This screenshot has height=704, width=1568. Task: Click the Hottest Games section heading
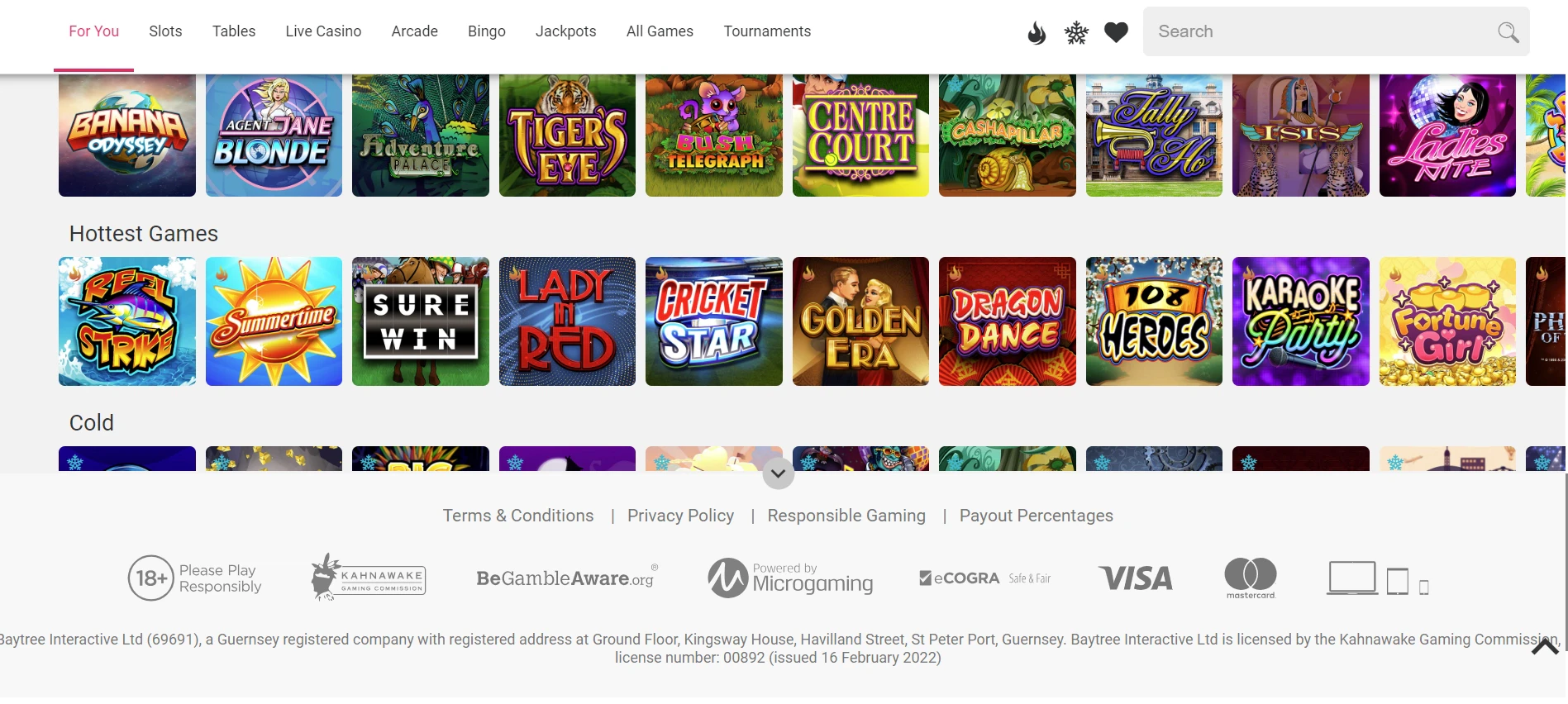(x=144, y=234)
